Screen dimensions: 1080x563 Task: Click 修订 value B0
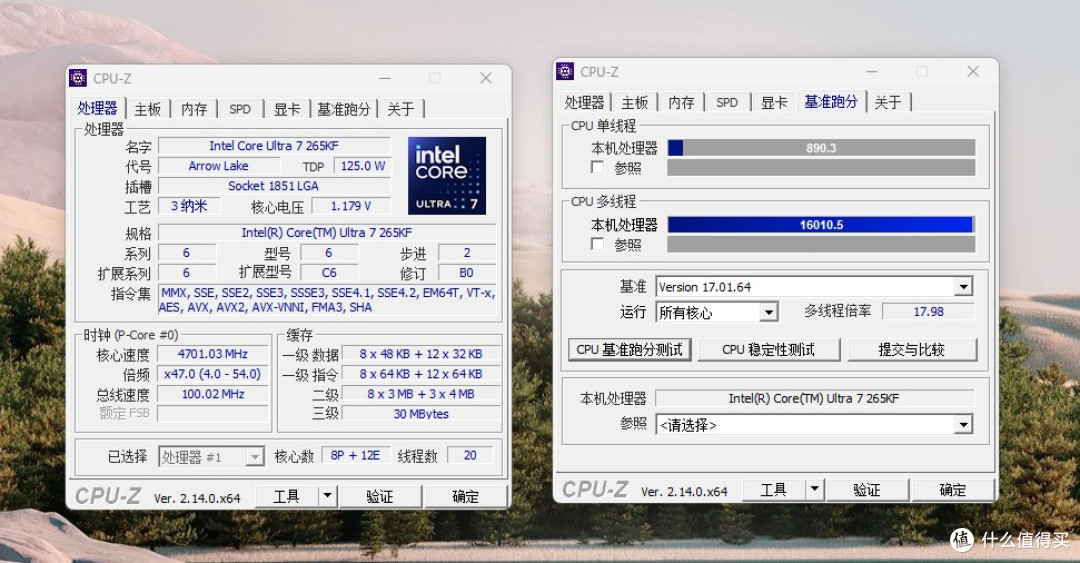(x=466, y=272)
